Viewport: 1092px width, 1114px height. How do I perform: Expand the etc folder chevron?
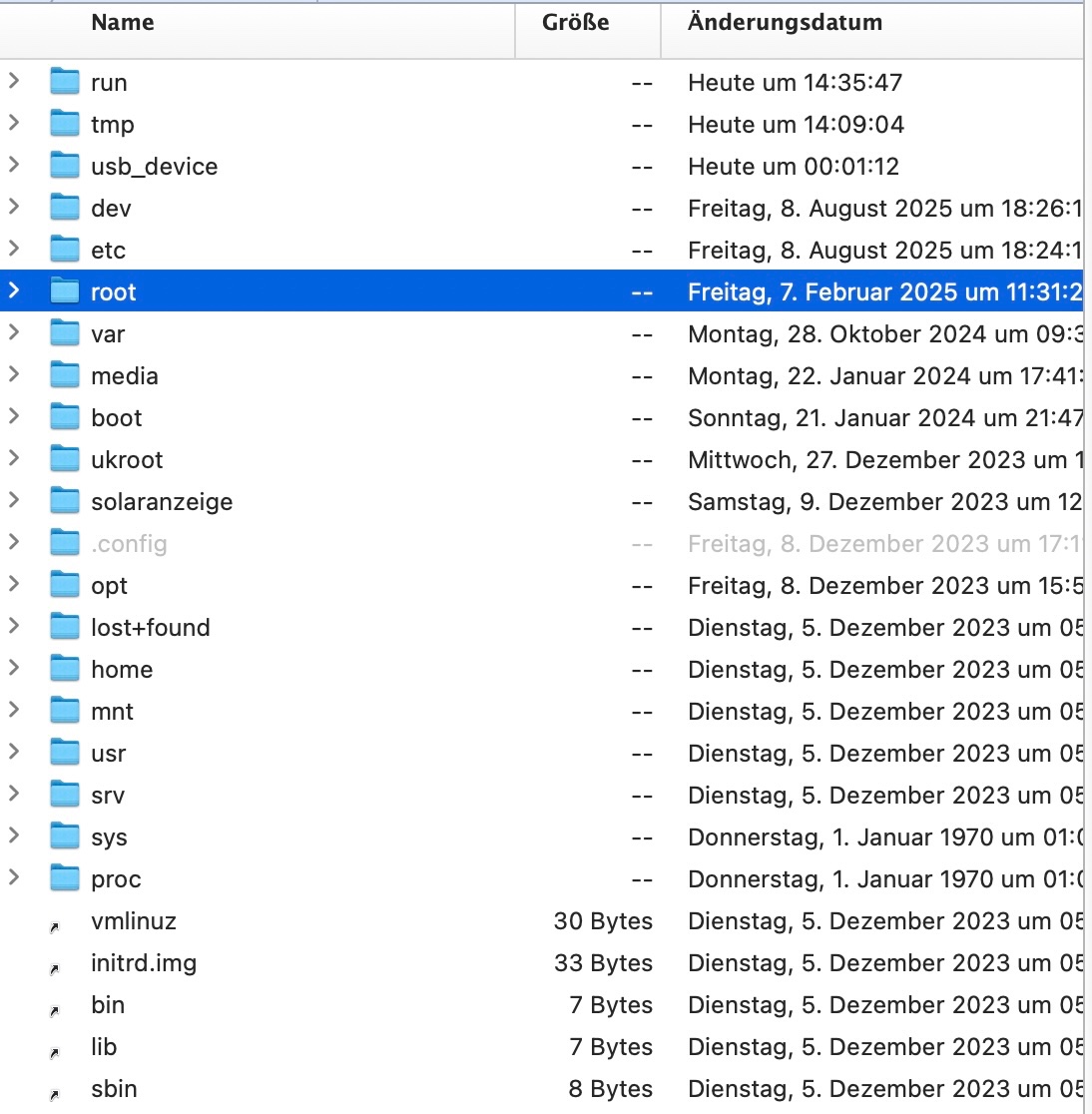14,249
